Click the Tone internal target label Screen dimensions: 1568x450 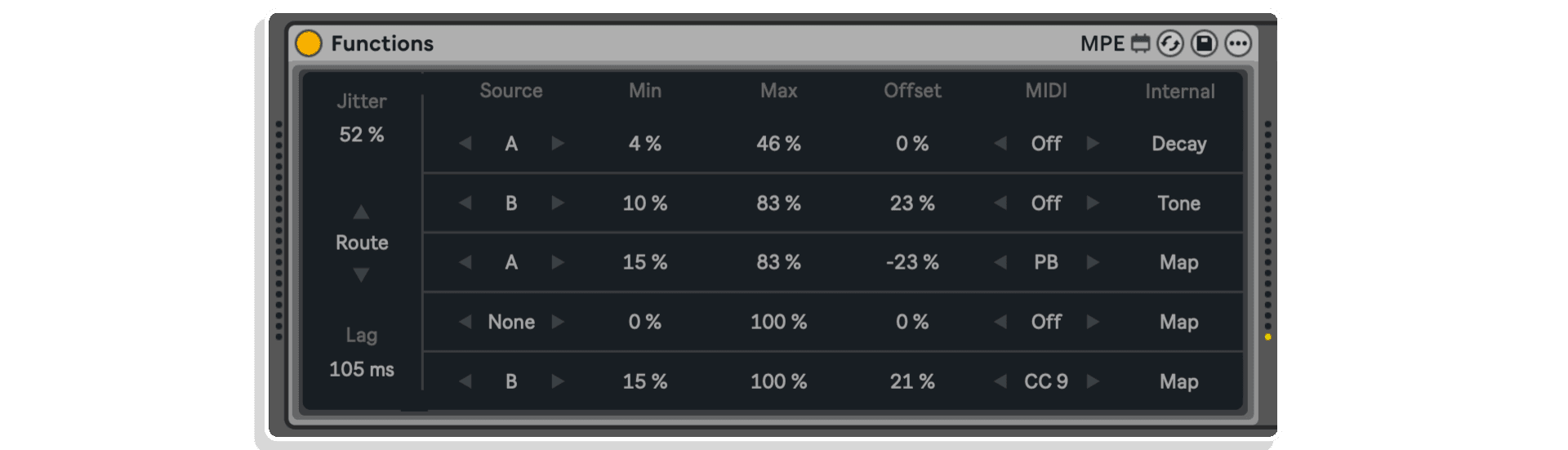(1179, 203)
